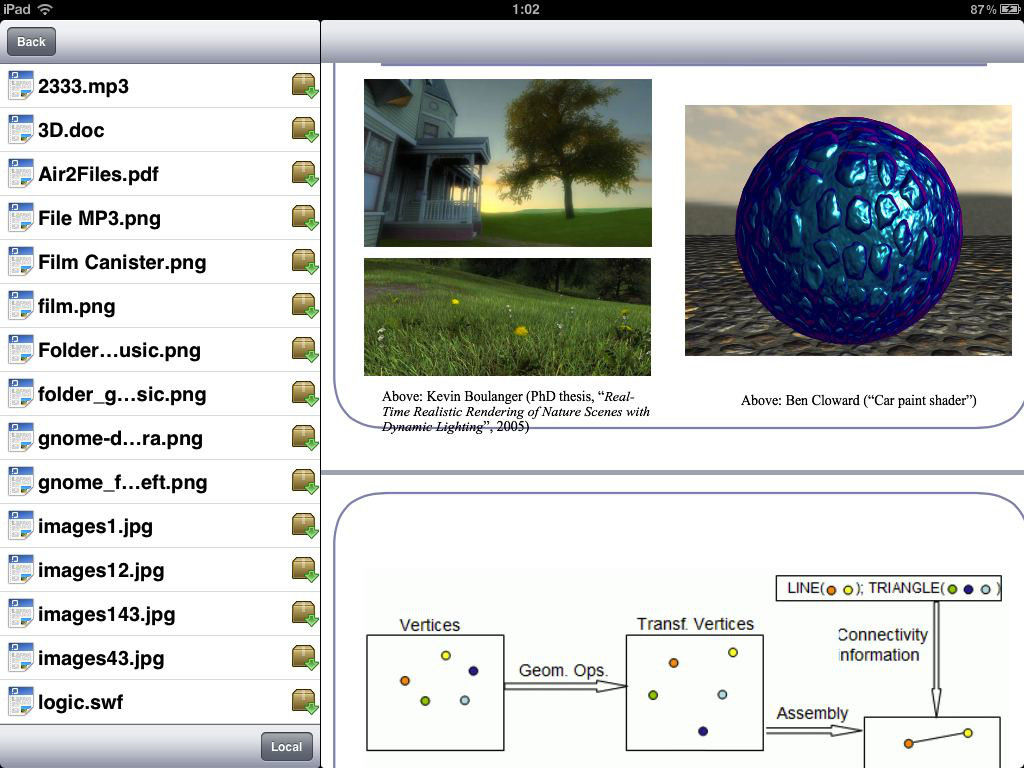Open images1.jpg from the list
Viewport: 1024px width, 768px height.
click(x=95, y=526)
